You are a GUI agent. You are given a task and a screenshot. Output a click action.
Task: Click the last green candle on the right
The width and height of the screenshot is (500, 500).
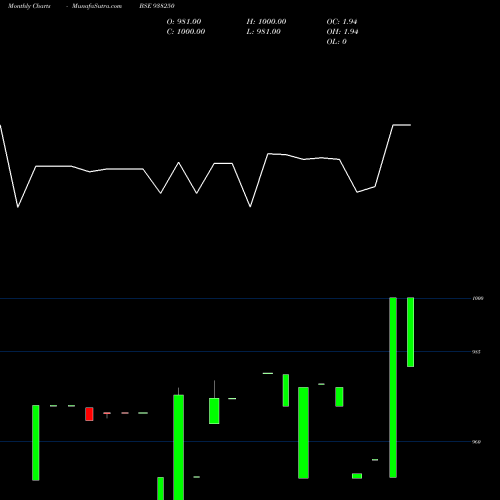pos(411,332)
